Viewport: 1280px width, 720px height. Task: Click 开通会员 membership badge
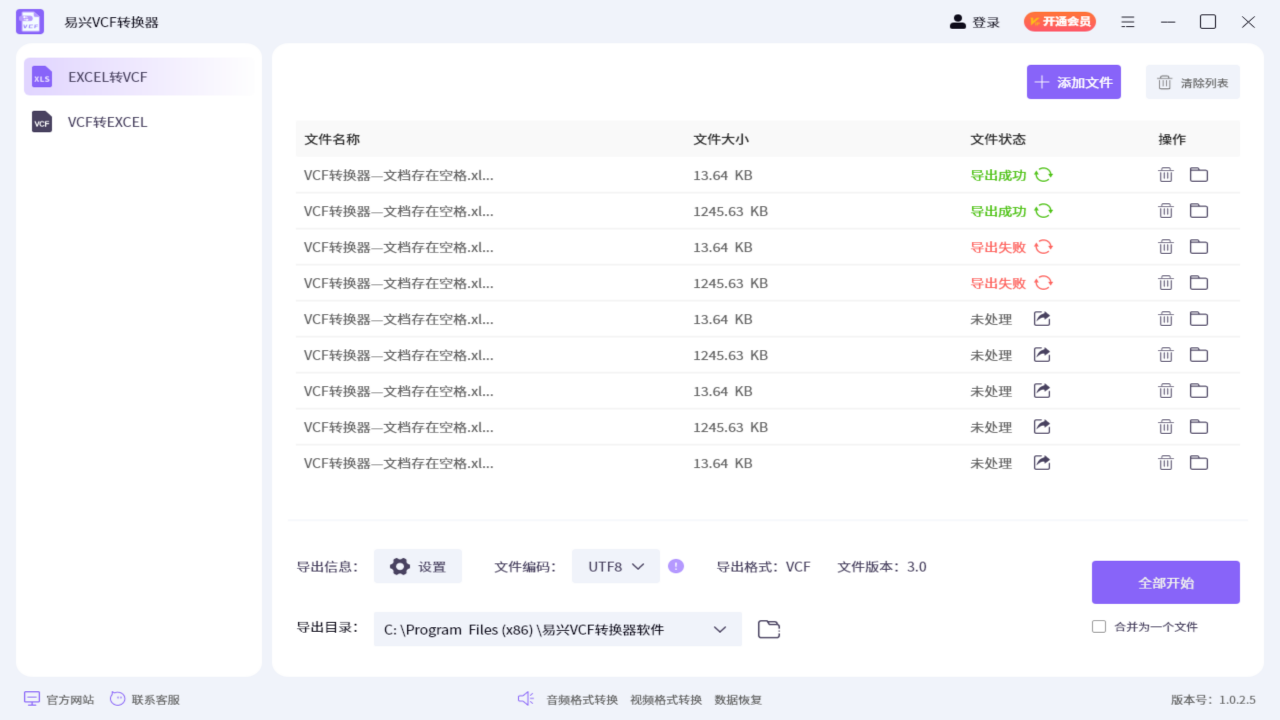pyautogui.click(x=1059, y=20)
